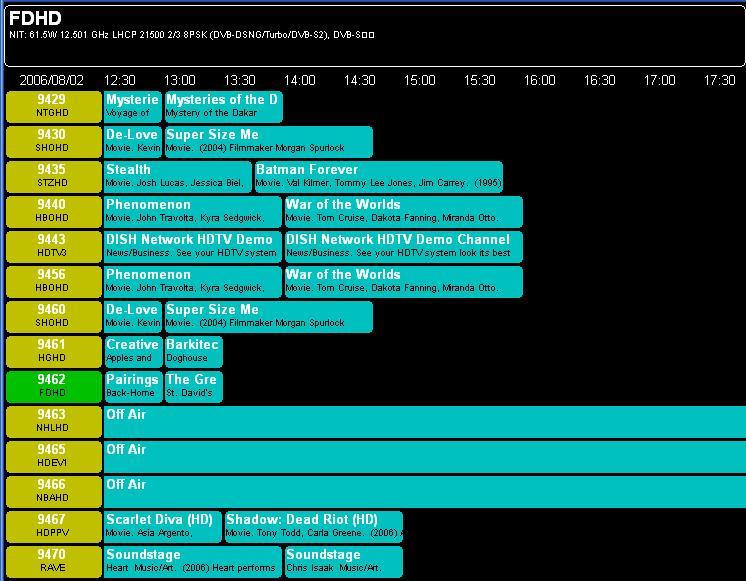Click the 16:30 time header
Screen dimensions: 746x581
(599, 80)
